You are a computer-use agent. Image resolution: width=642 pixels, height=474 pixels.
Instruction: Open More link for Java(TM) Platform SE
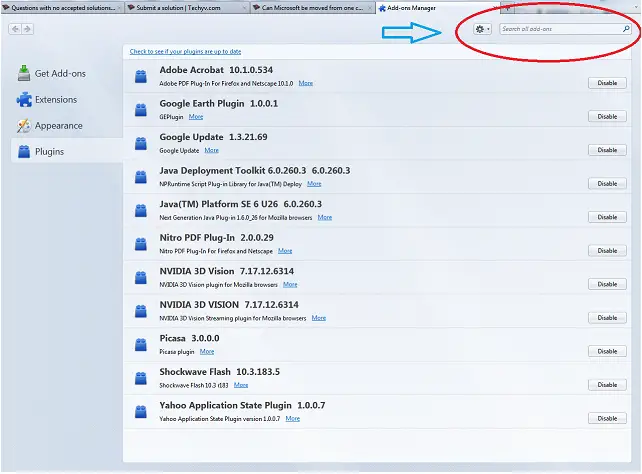point(325,217)
